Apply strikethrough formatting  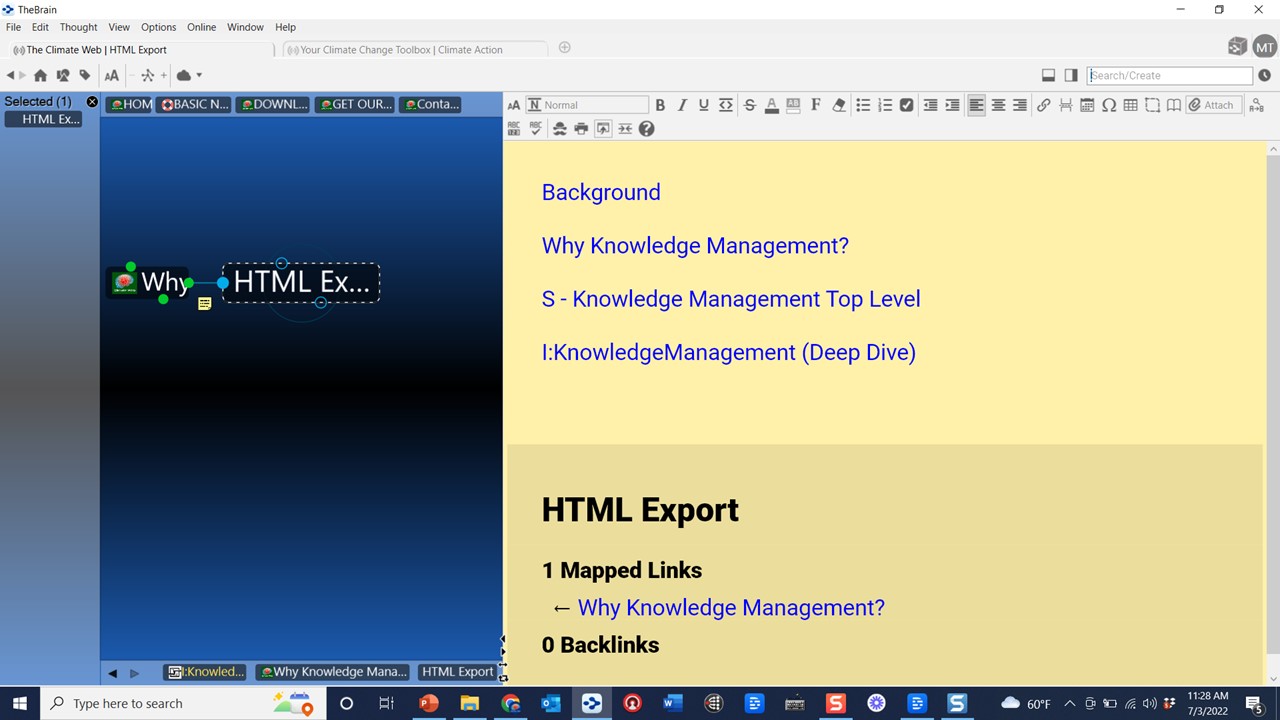750,105
